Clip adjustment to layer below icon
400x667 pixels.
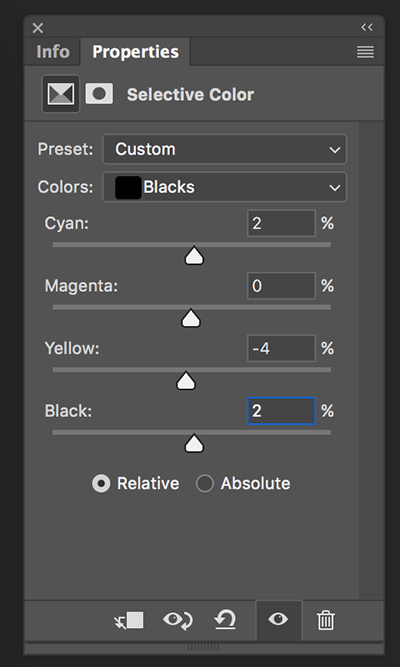[129, 621]
